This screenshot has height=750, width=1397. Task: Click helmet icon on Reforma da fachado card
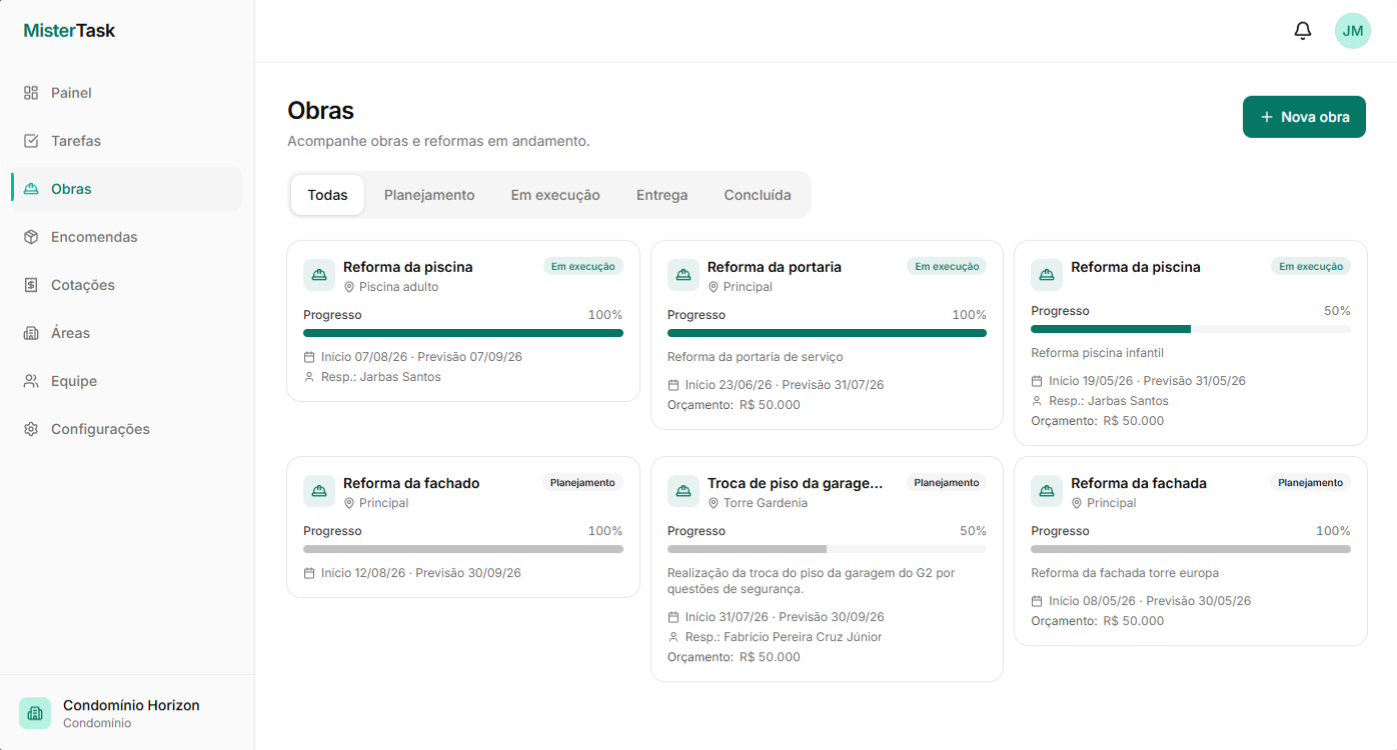319,491
